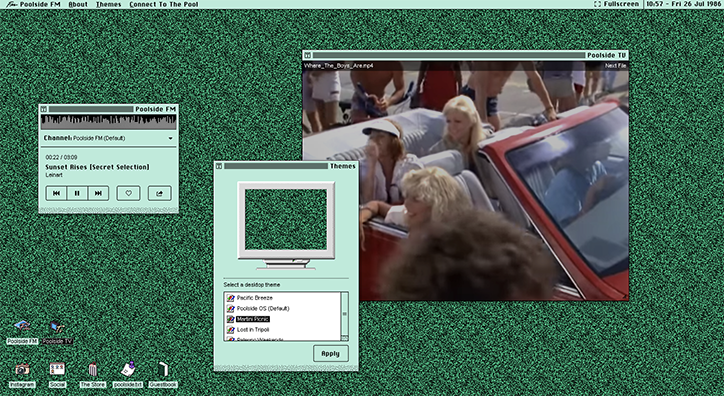Close the Poolside FM player window
This screenshot has width=724, height=396.
point(44,109)
